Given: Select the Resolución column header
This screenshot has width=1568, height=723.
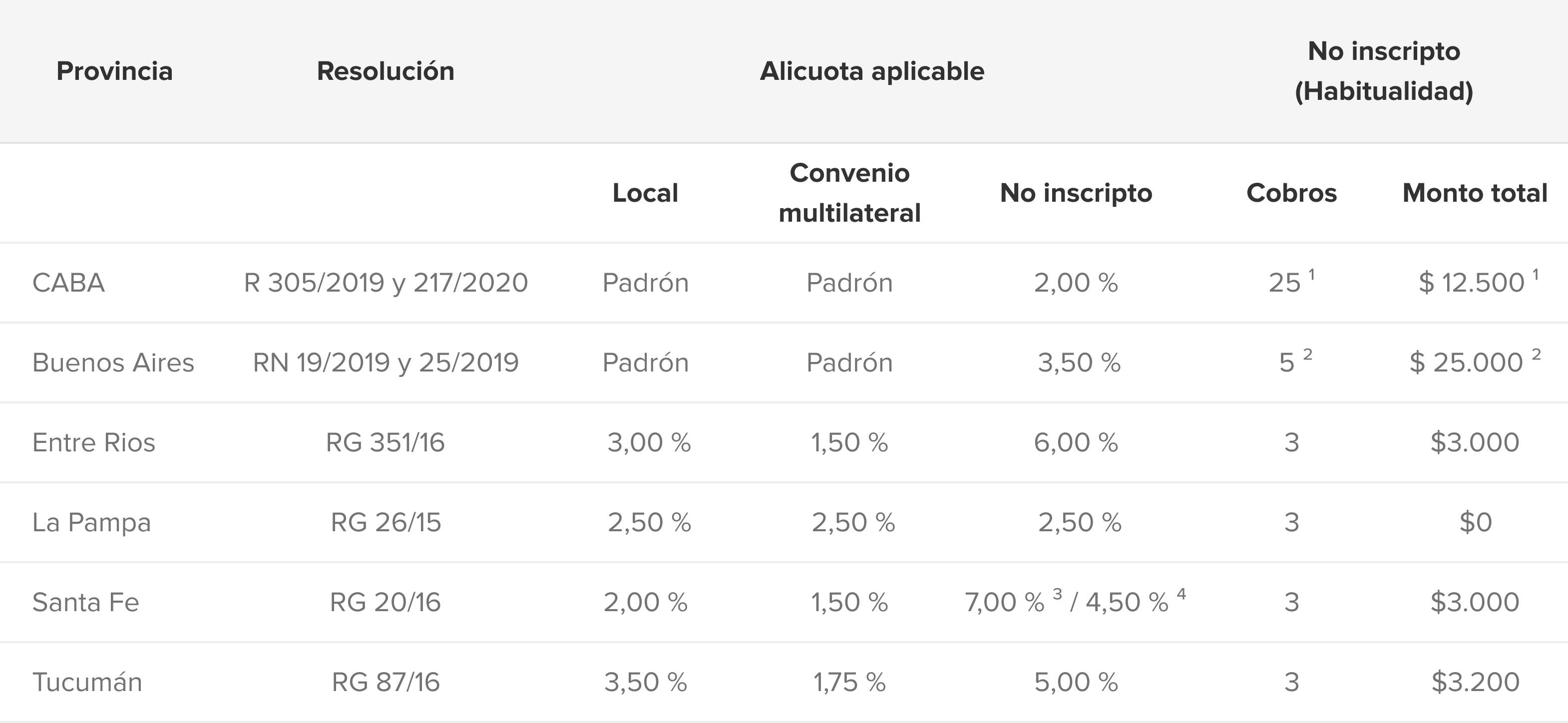Looking at the screenshot, I should pos(386,71).
